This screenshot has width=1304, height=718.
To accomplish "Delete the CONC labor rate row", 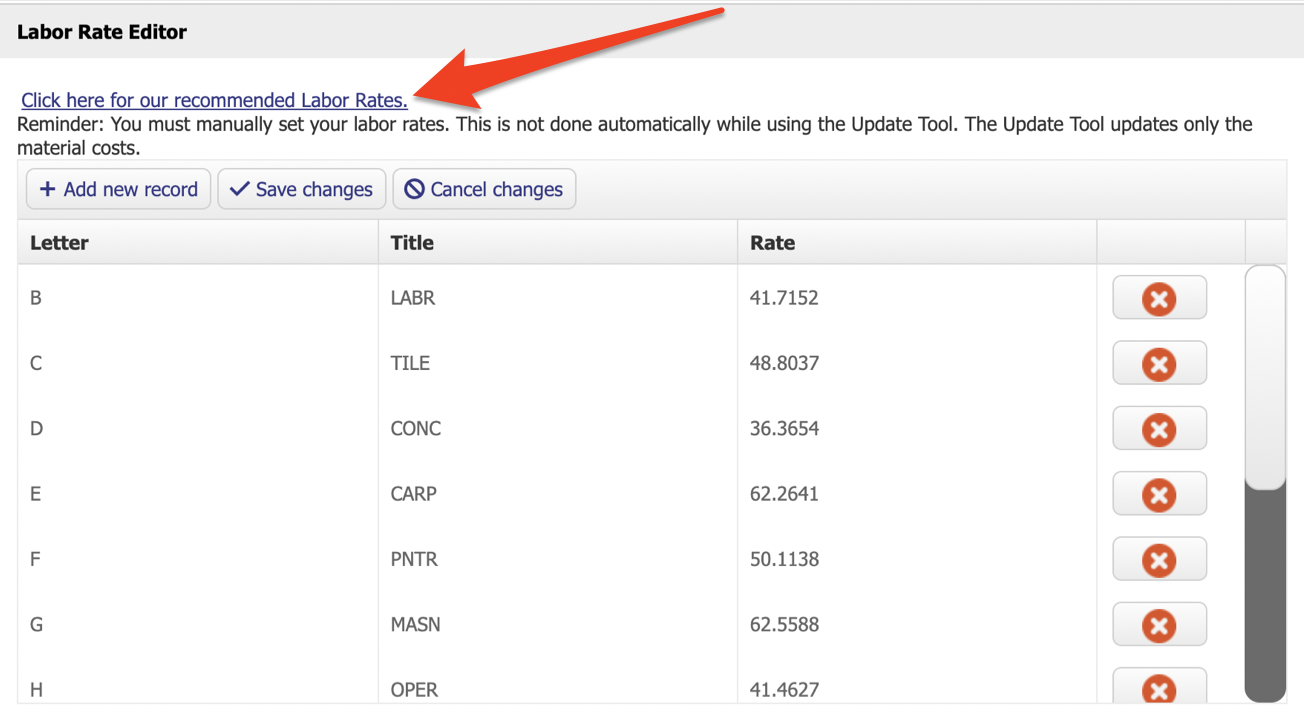I will 1159,428.
